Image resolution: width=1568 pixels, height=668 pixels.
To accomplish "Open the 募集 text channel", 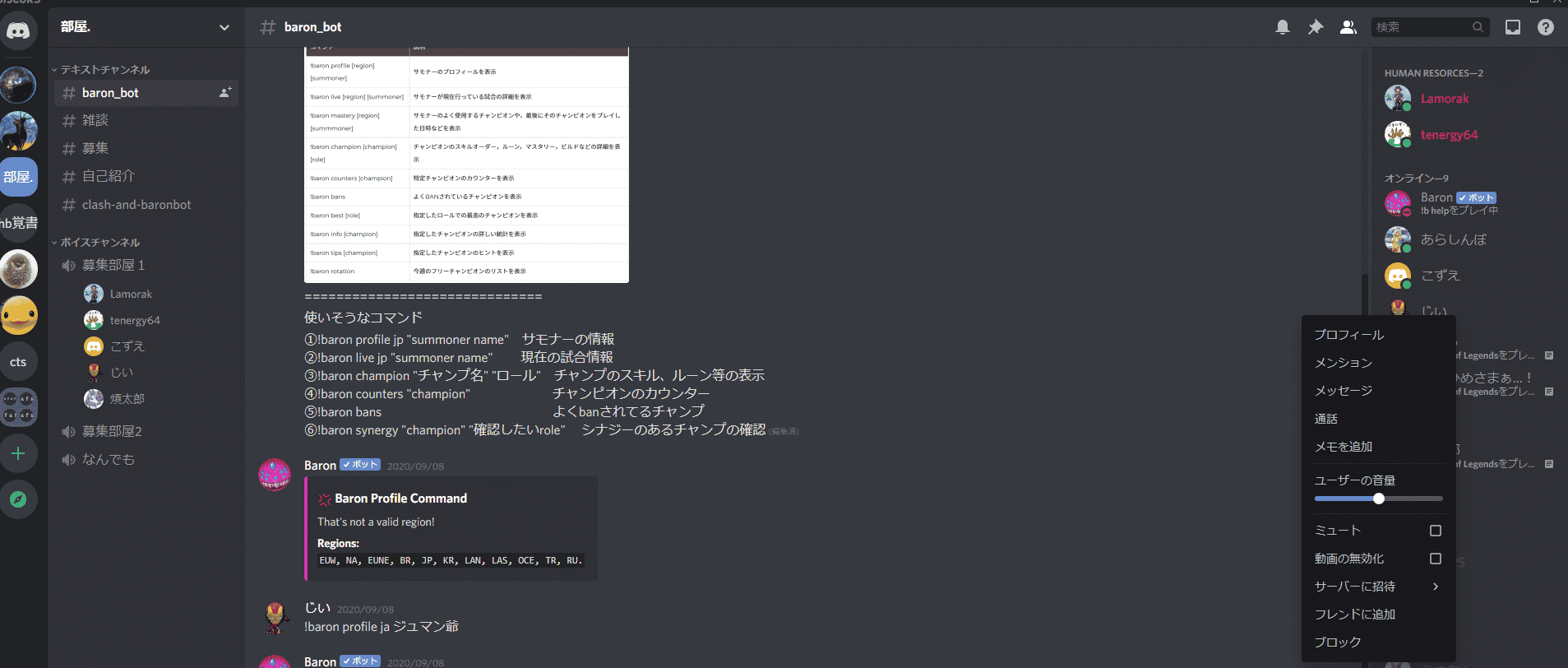I will [x=146, y=149].
